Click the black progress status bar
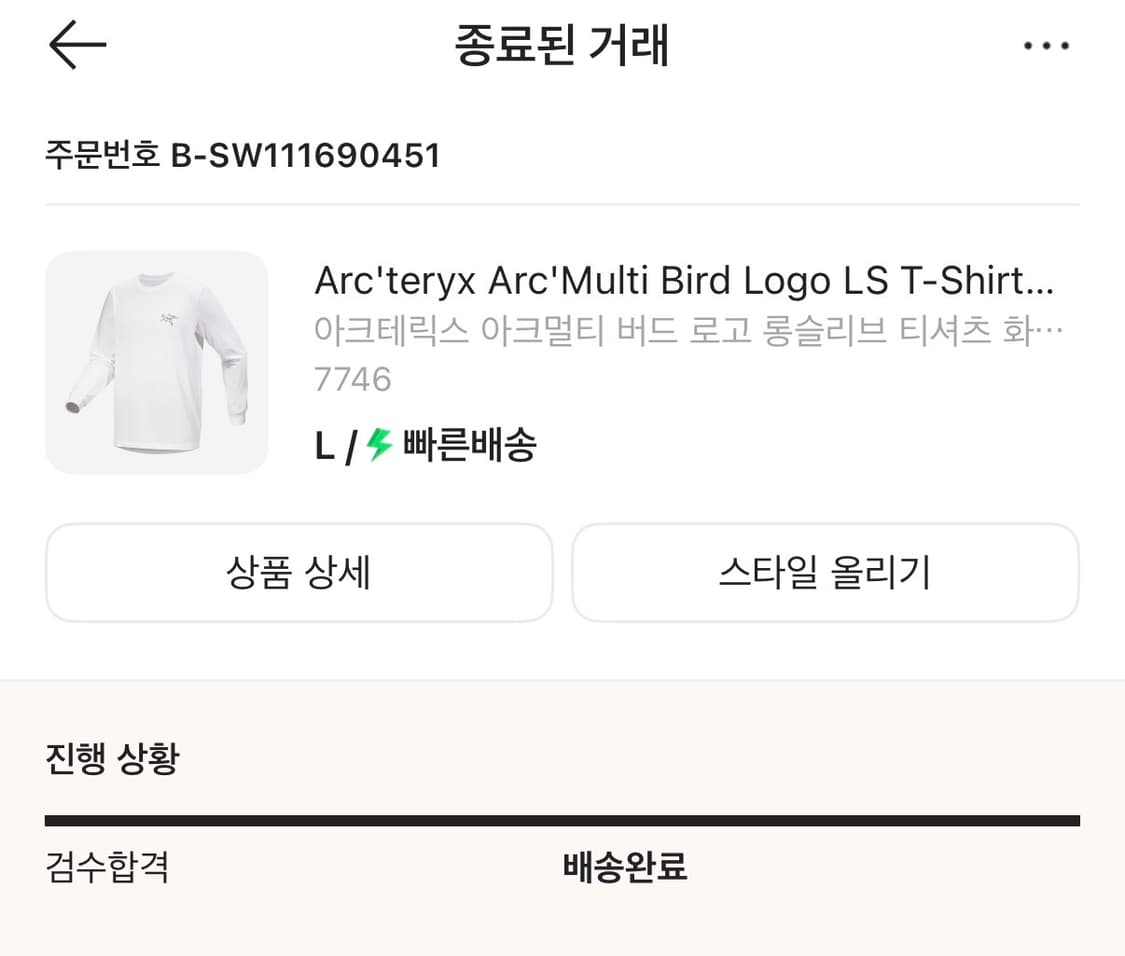The width and height of the screenshot is (1125, 956). pyautogui.click(x=562, y=821)
